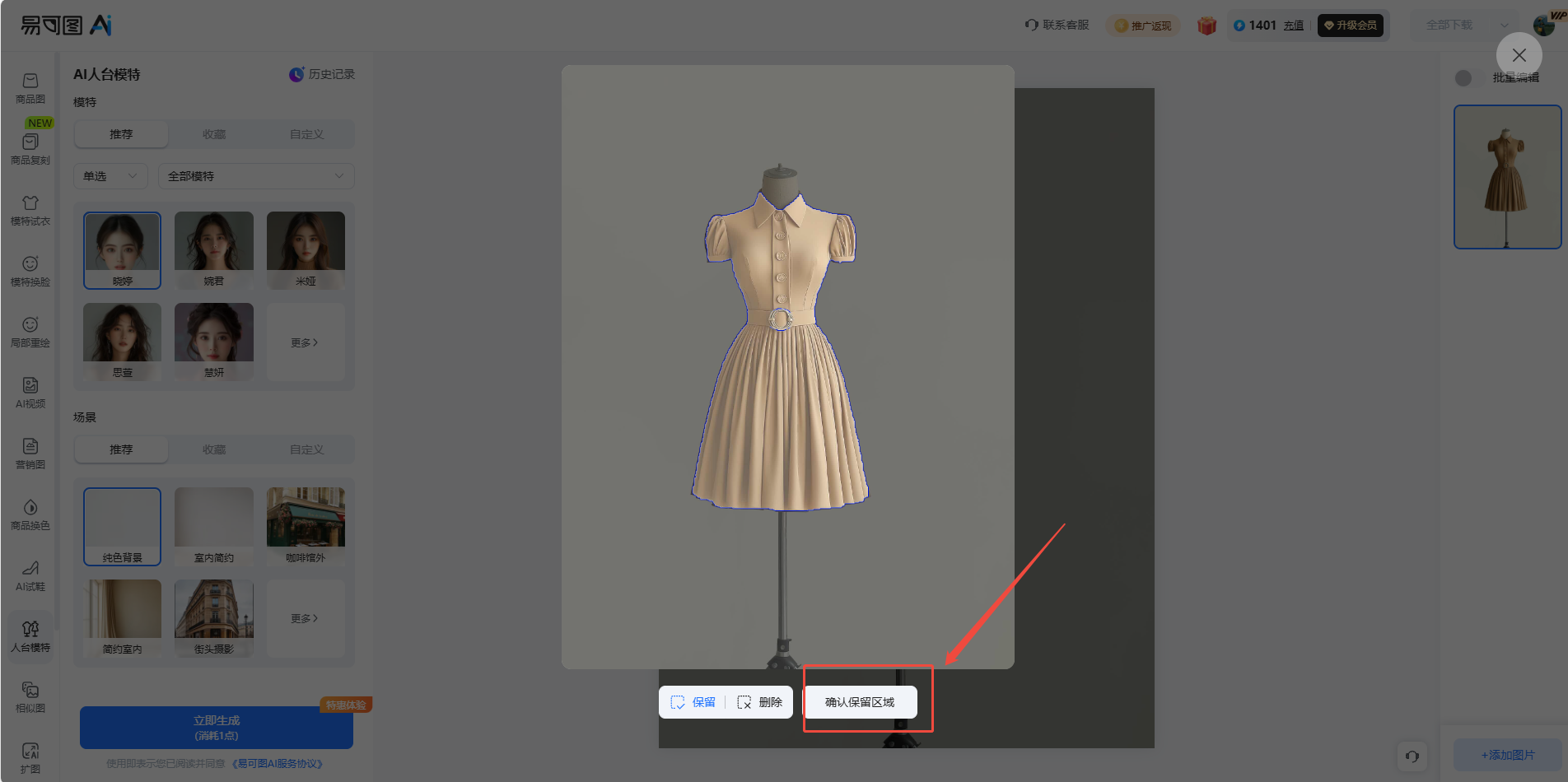Click the reset rotate icon near 添加图片
1568x782 pixels.
click(x=1412, y=756)
